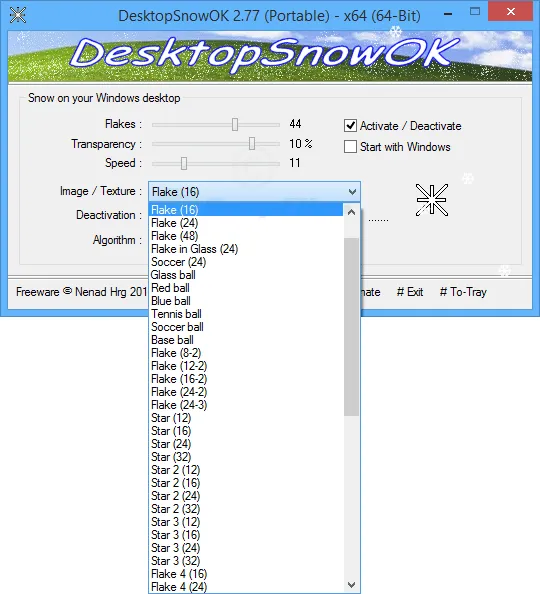
Task: Select Star 2 (16) option
Action: point(246,483)
